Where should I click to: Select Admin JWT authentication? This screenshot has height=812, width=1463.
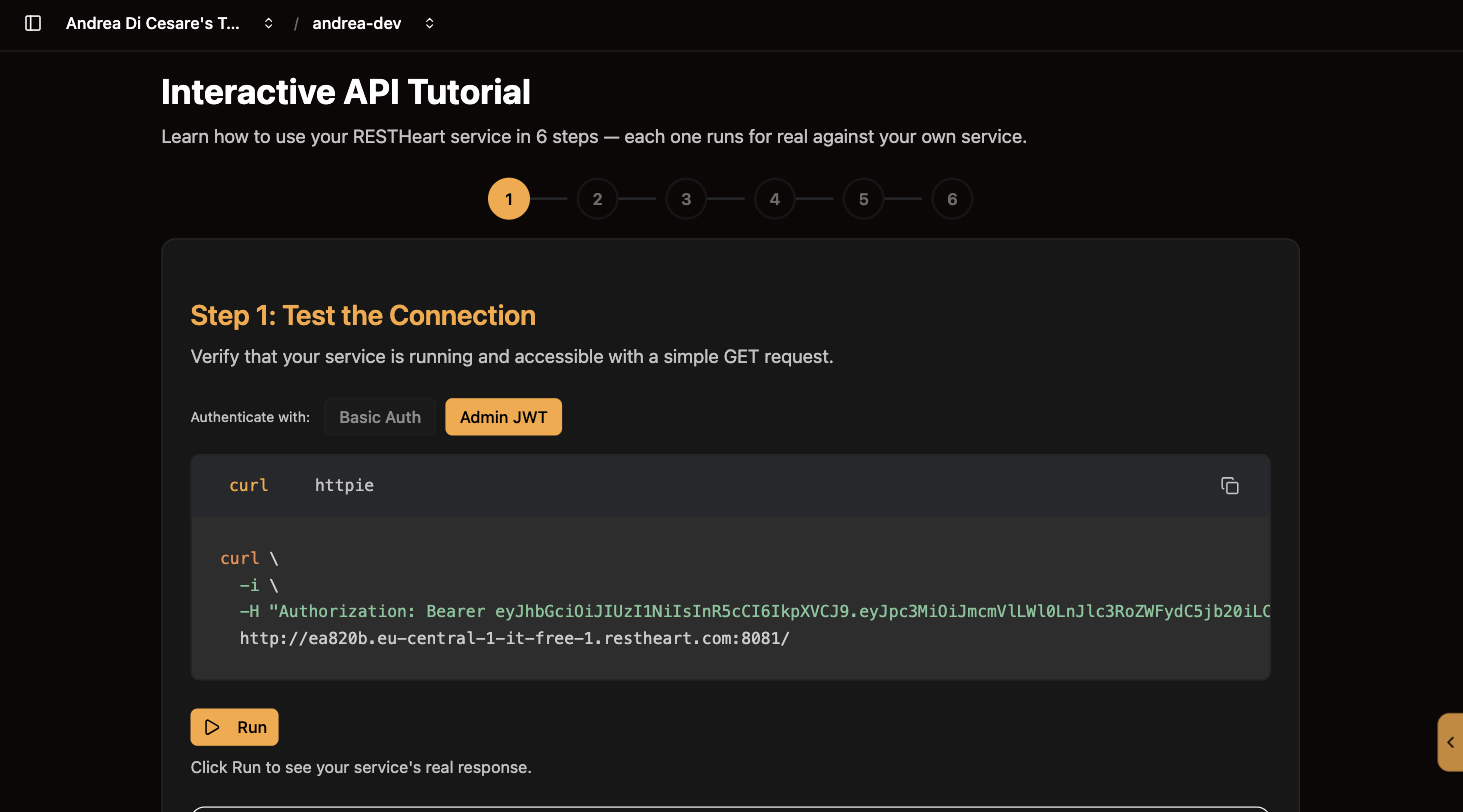504,417
